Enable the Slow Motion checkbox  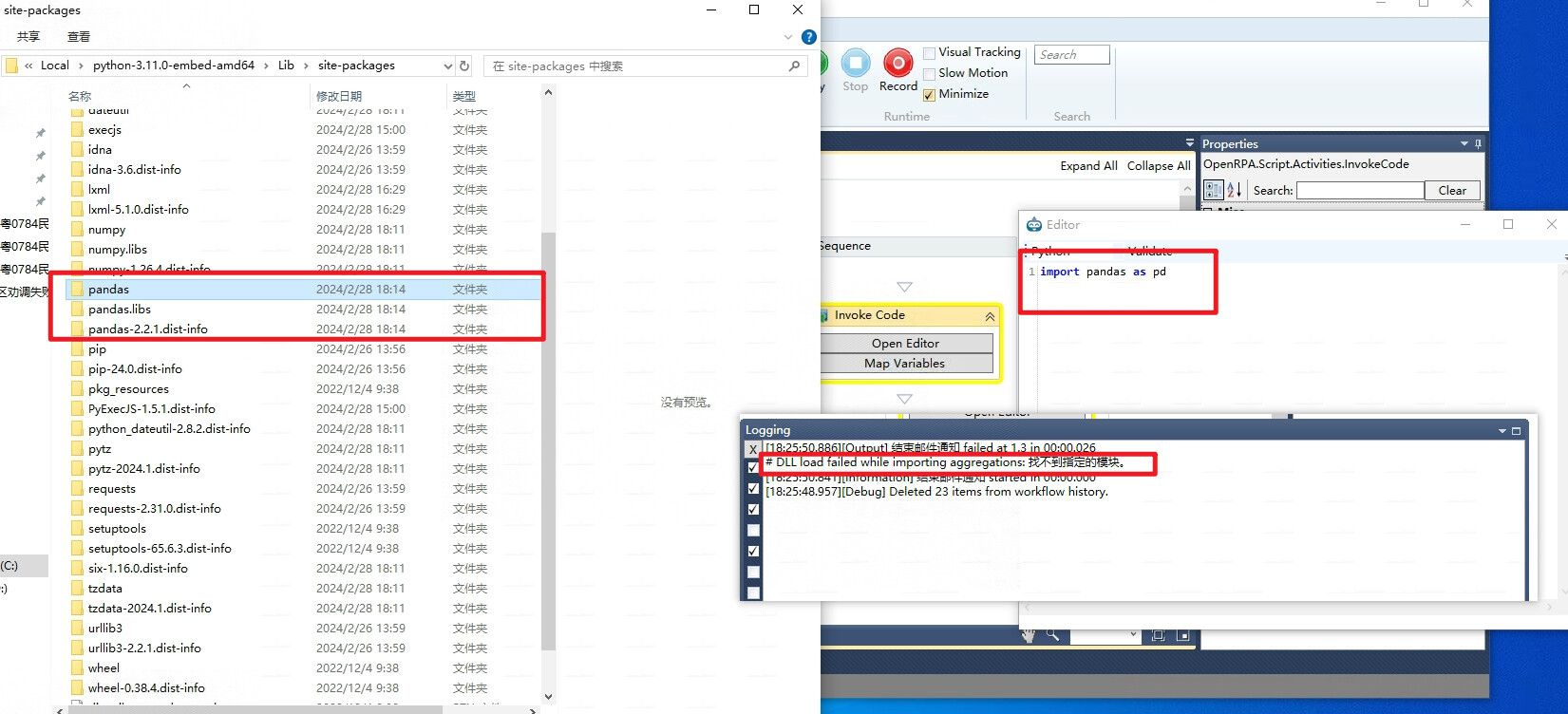pyautogui.click(x=930, y=74)
